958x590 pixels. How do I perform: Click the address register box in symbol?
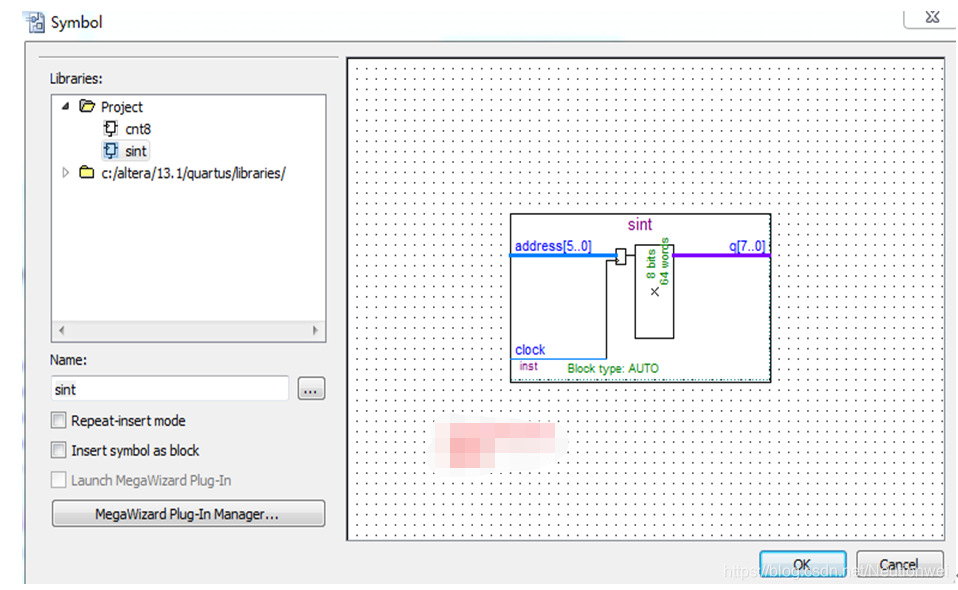621,257
